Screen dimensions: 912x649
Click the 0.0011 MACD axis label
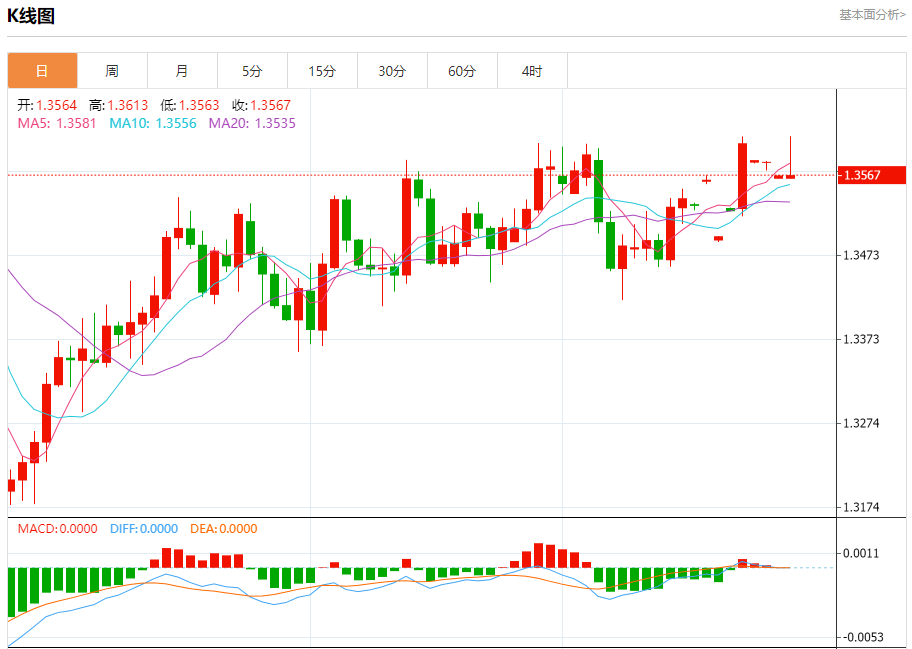coord(861,553)
